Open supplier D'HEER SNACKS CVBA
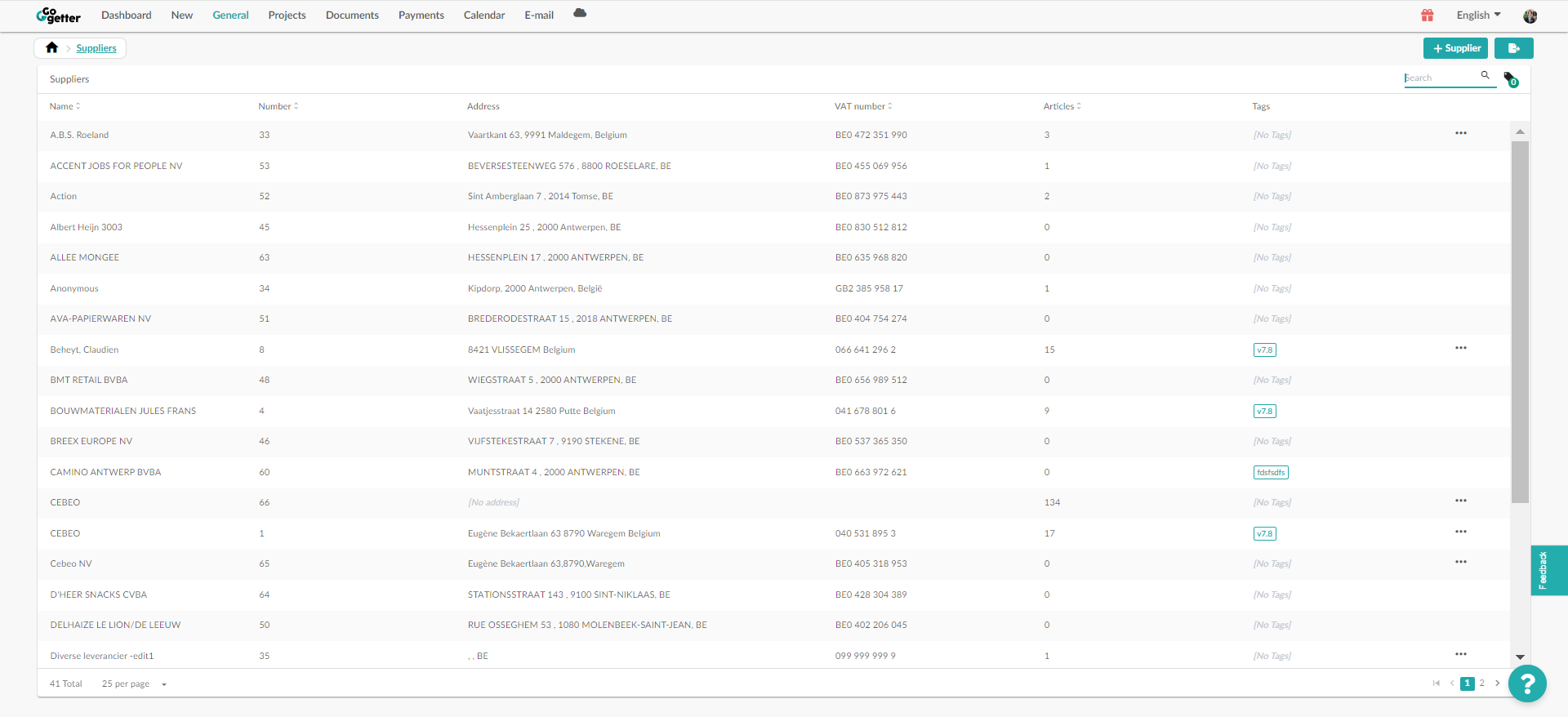Image resolution: width=1568 pixels, height=717 pixels. coord(99,595)
